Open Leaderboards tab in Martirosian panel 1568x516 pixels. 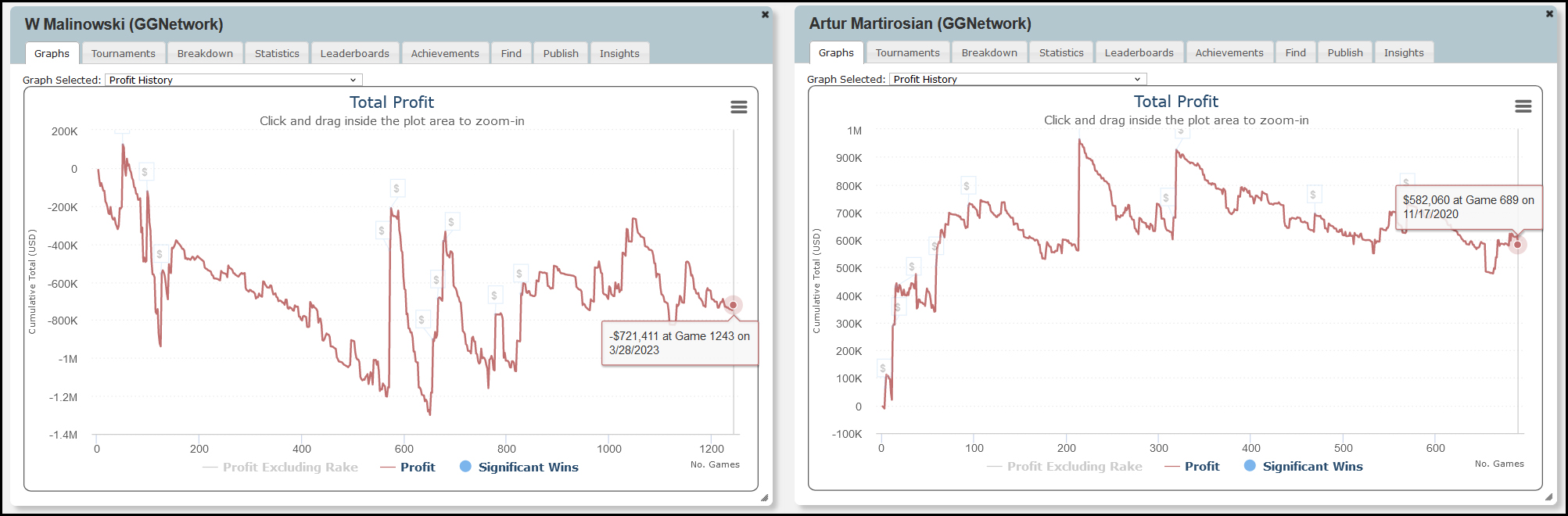[1139, 52]
